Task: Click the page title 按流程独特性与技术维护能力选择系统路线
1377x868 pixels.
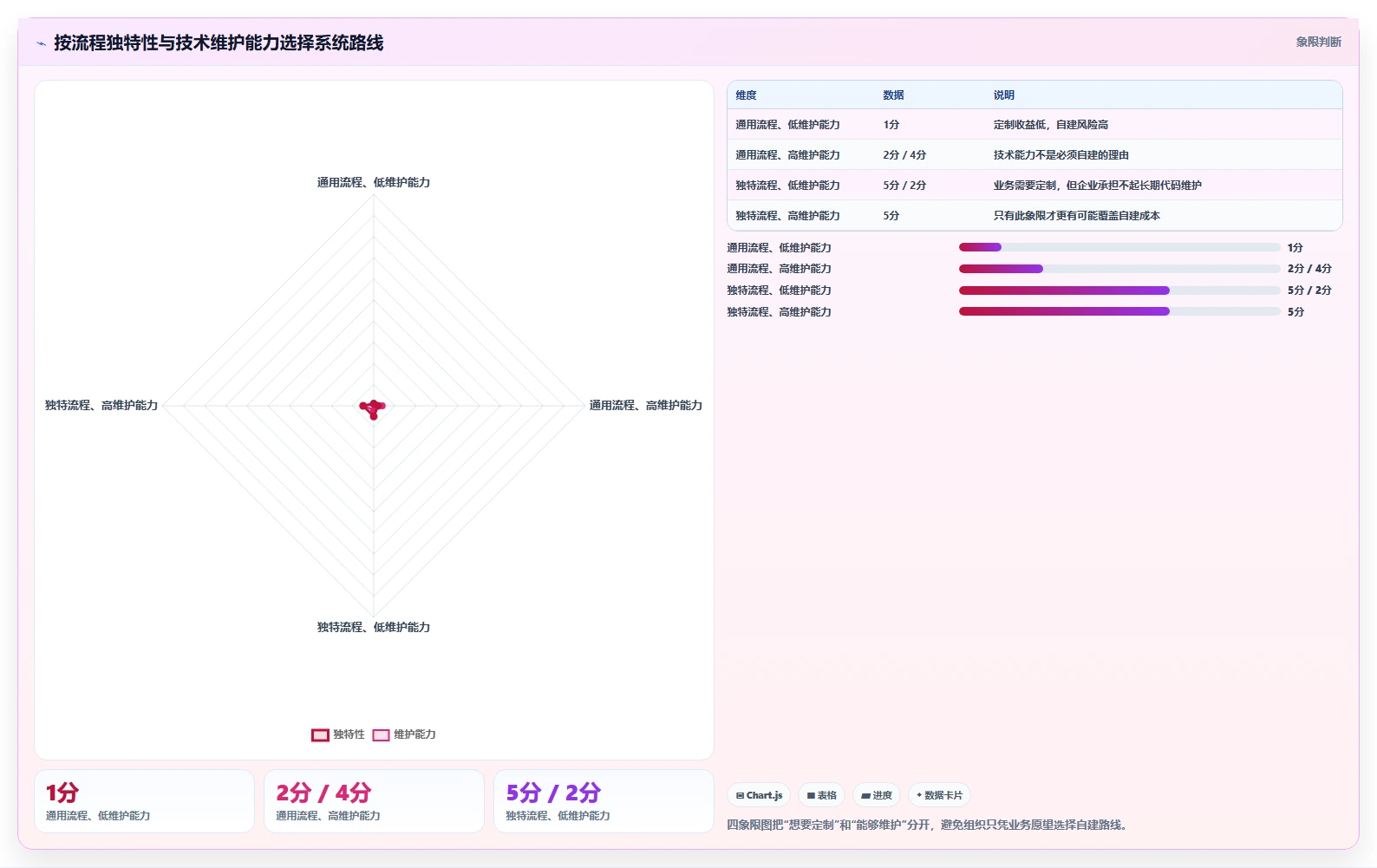Action: tap(219, 43)
